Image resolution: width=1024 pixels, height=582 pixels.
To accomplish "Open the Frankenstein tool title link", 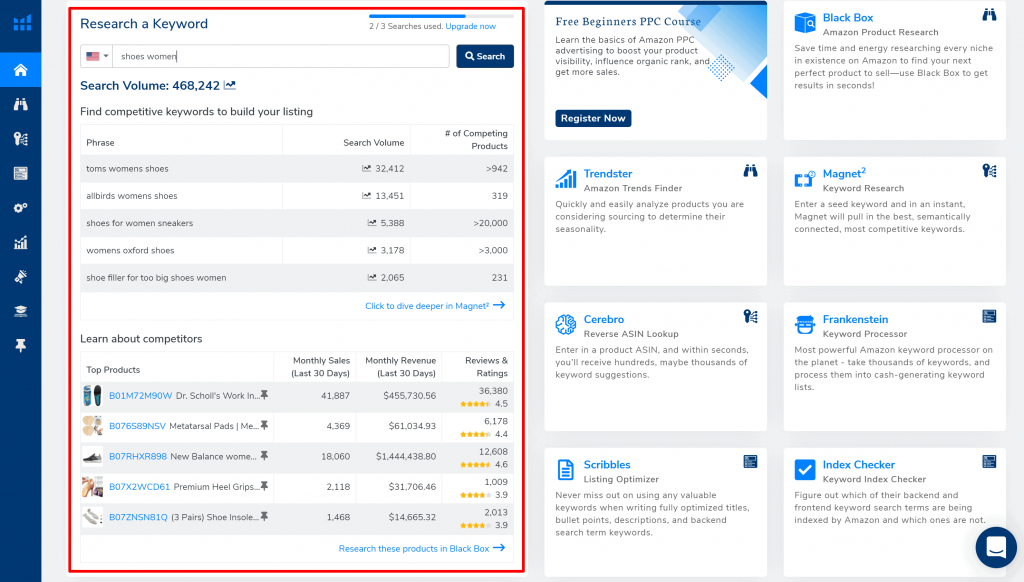I will [856, 319].
